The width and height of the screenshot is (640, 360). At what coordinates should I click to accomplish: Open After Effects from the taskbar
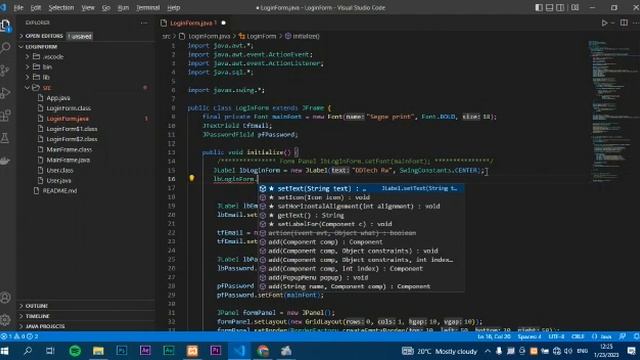[x=145, y=351]
